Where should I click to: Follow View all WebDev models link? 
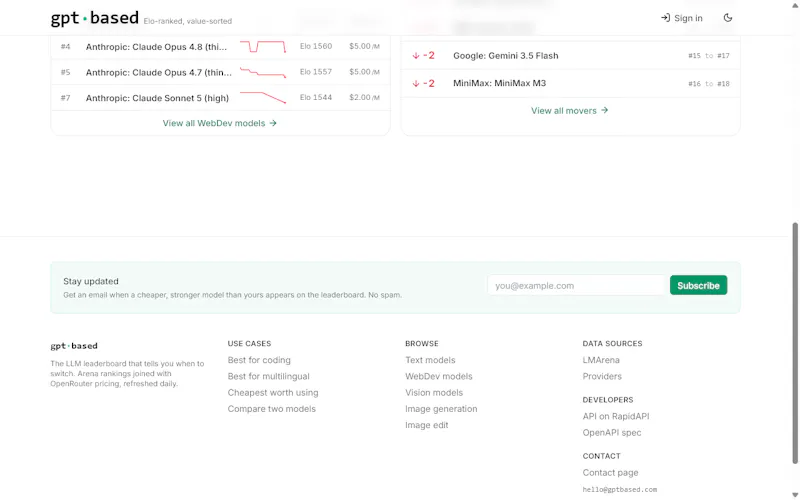[x=219, y=123]
